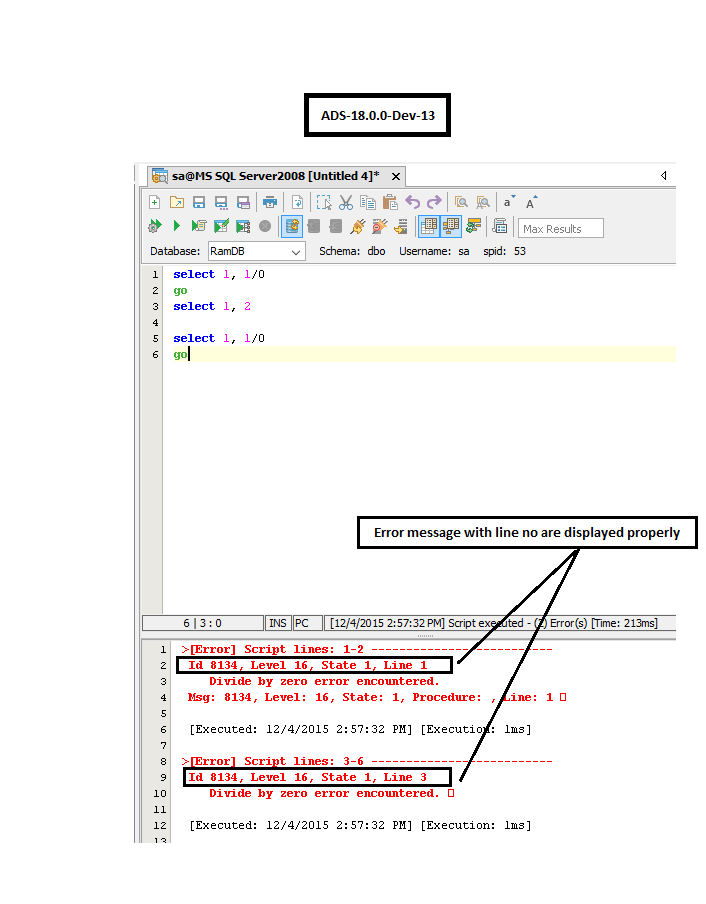Click the reconnect arrow icon
This screenshot has height=904, width=706.
(401, 227)
